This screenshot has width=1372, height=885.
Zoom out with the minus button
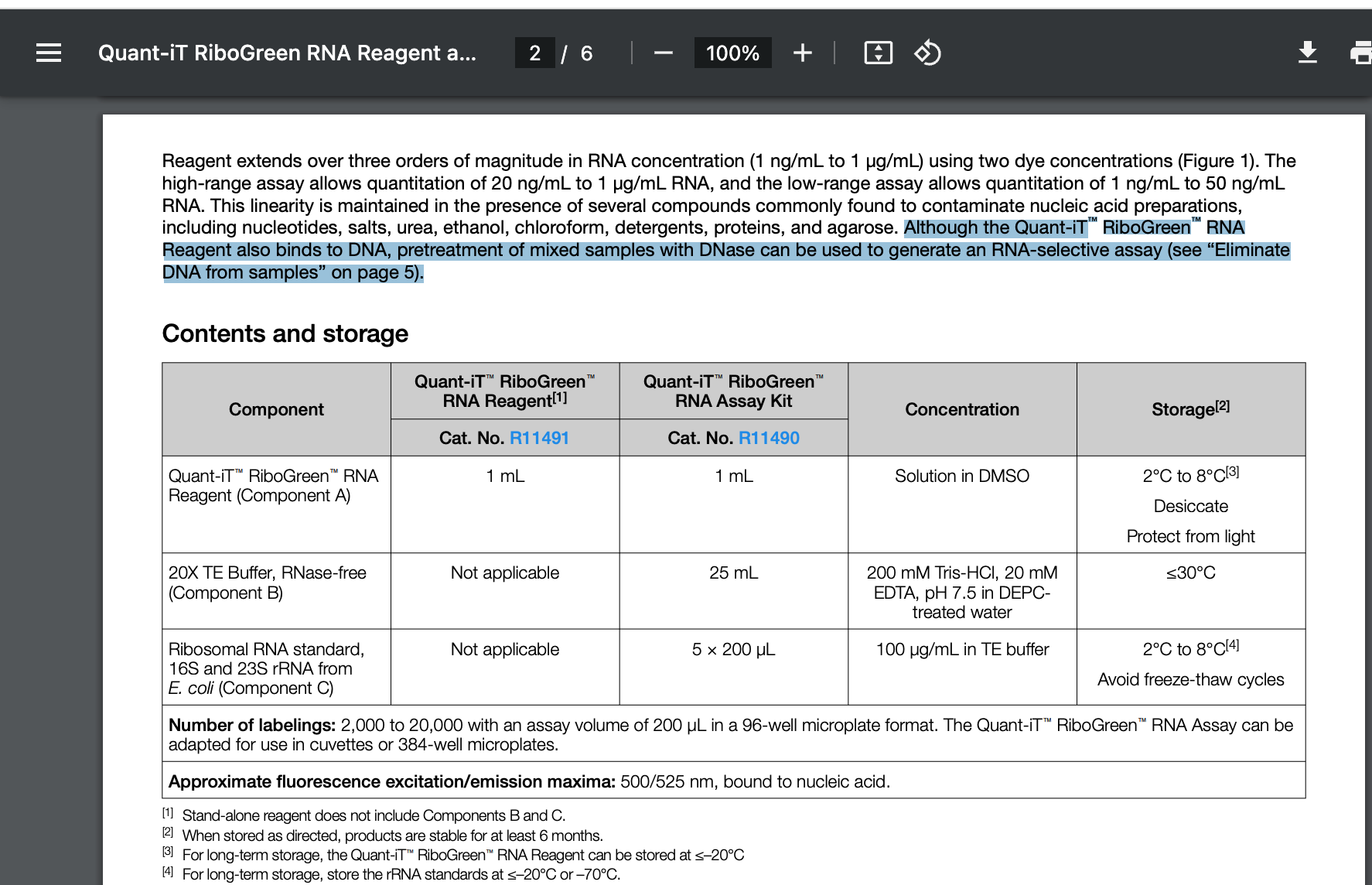[x=663, y=53]
